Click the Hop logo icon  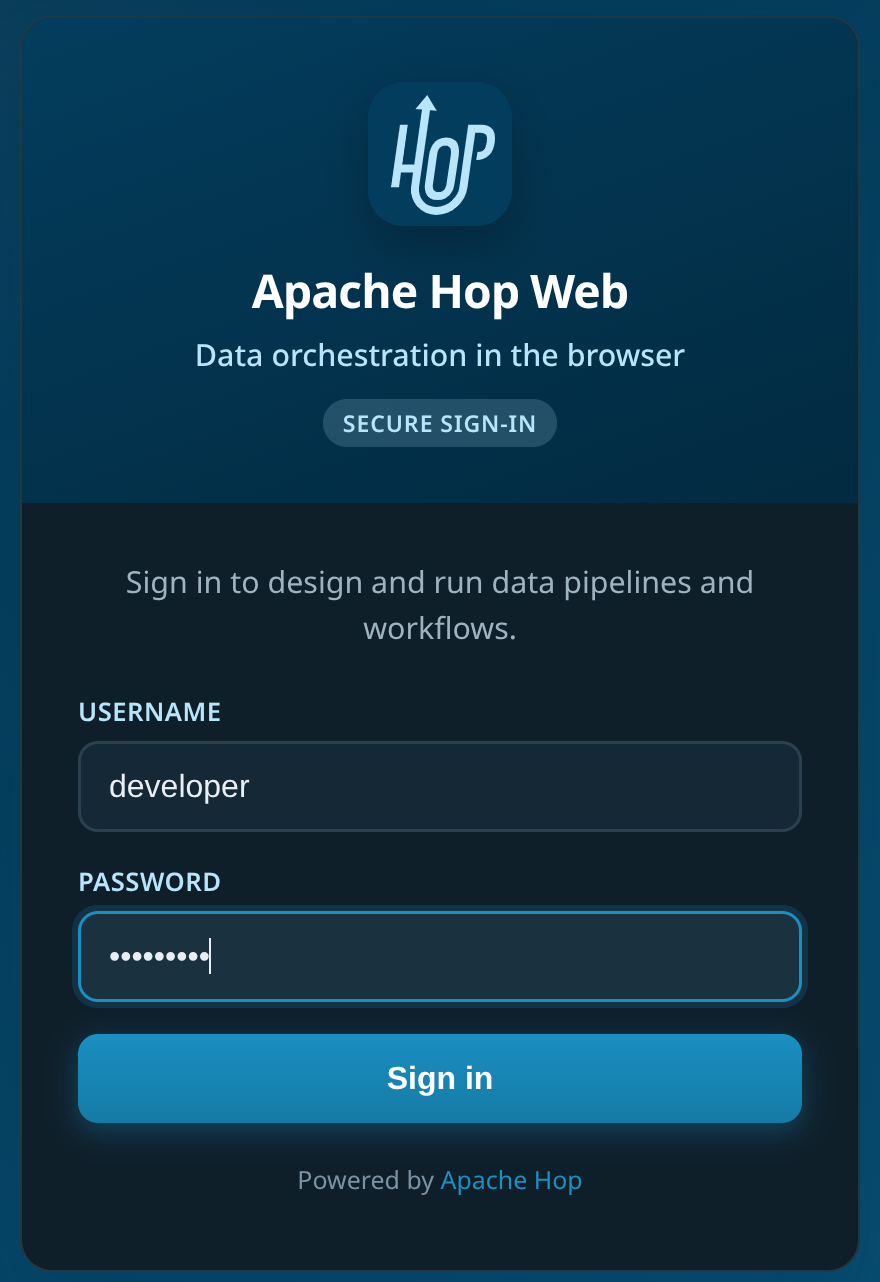(x=440, y=154)
